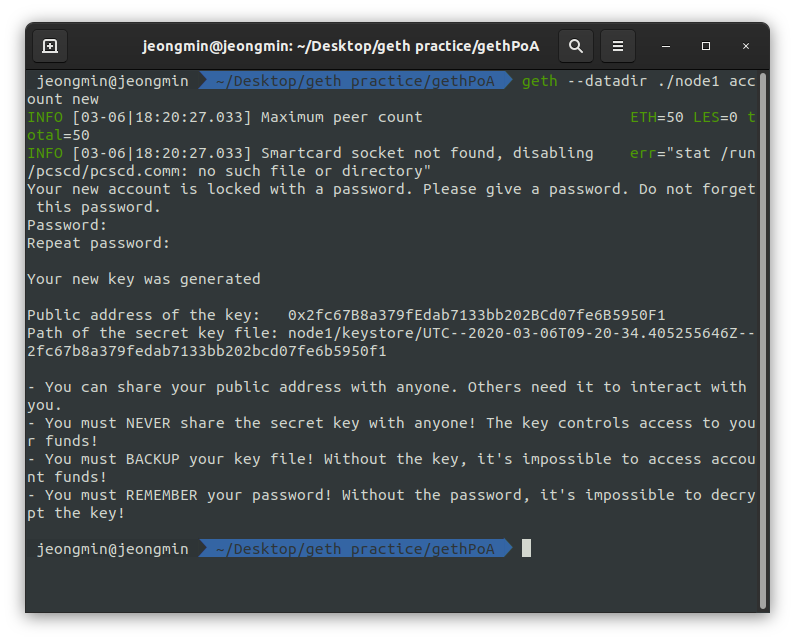The image size is (795, 641).
Task: Click the 'Your new key was generated' line
Action: coord(144,279)
